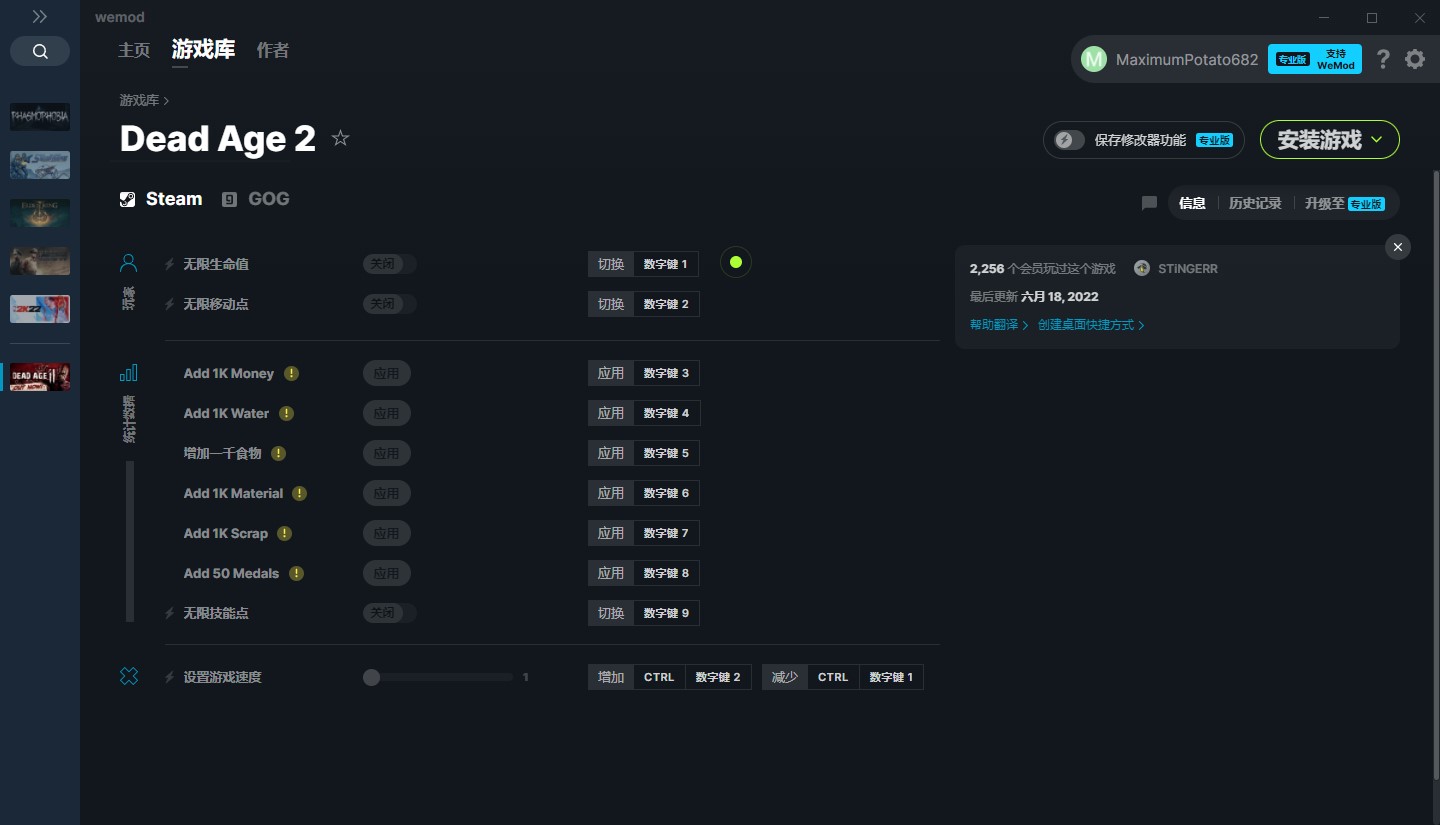Click 切换 hotkey for 无限移动点
This screenshot has width=1440, height=825.
(611, 304)
